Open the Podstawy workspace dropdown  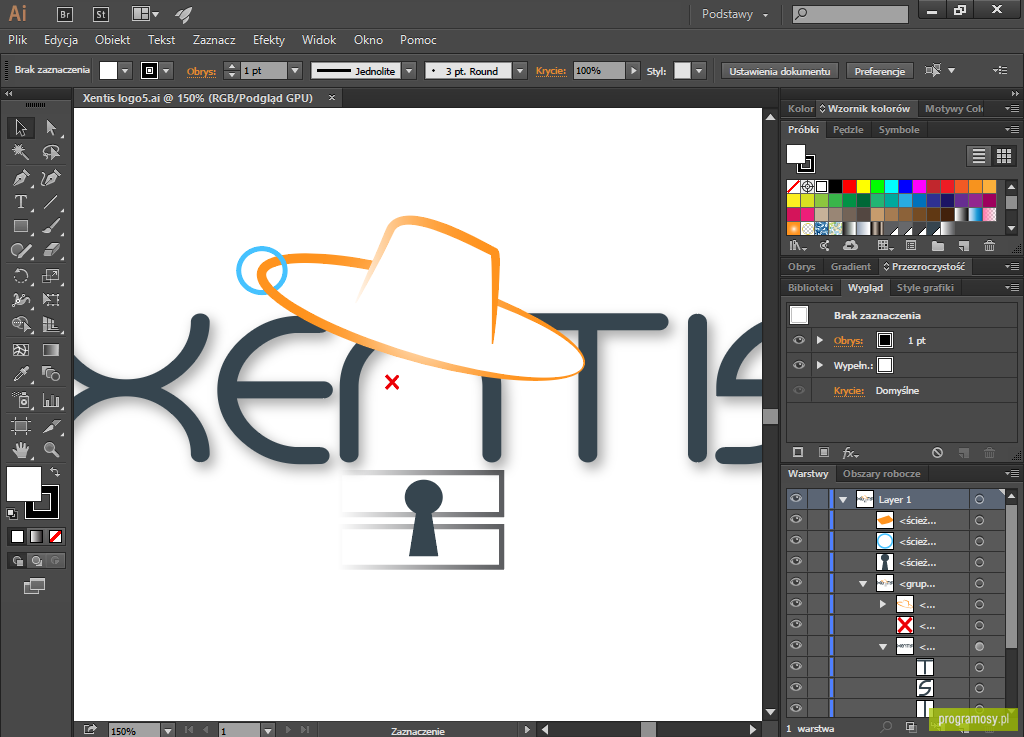(x=735, y=14)
